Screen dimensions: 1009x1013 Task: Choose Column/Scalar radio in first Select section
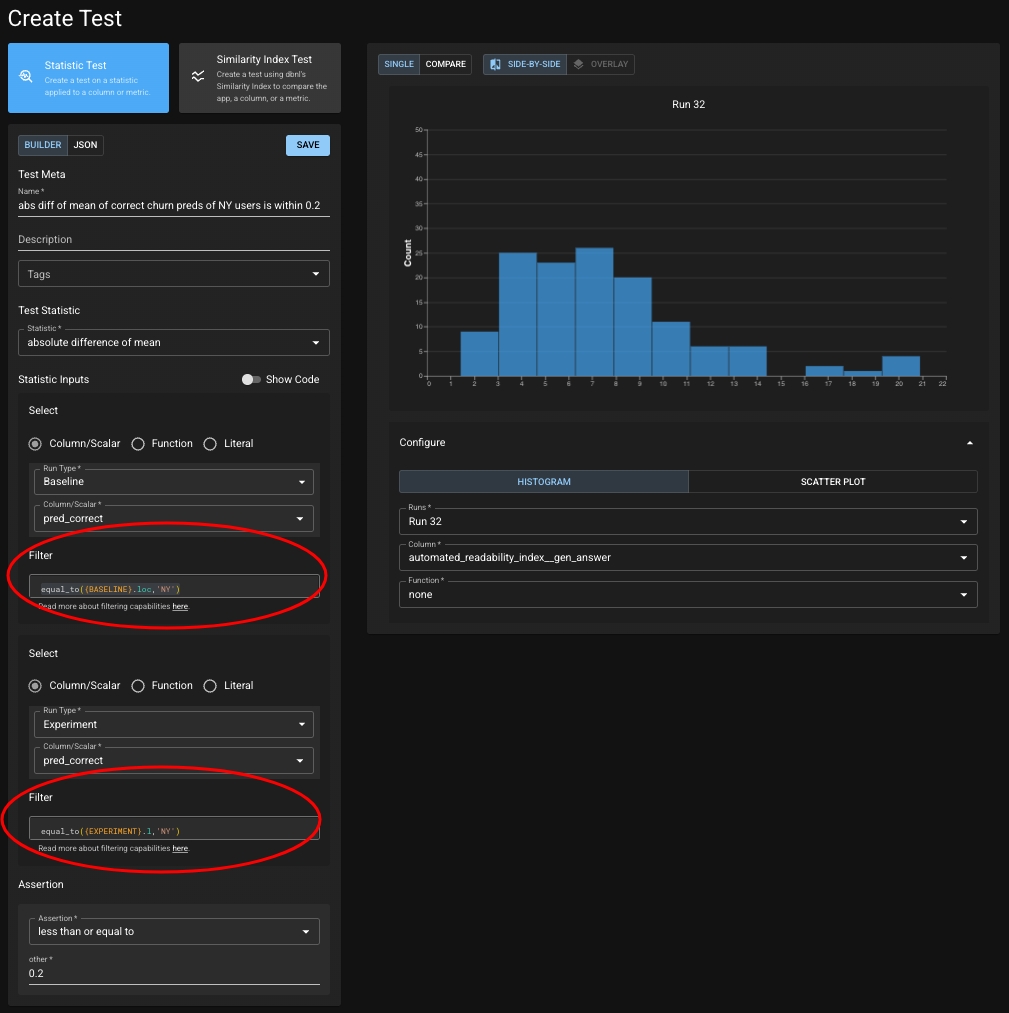tap(36, 444)
